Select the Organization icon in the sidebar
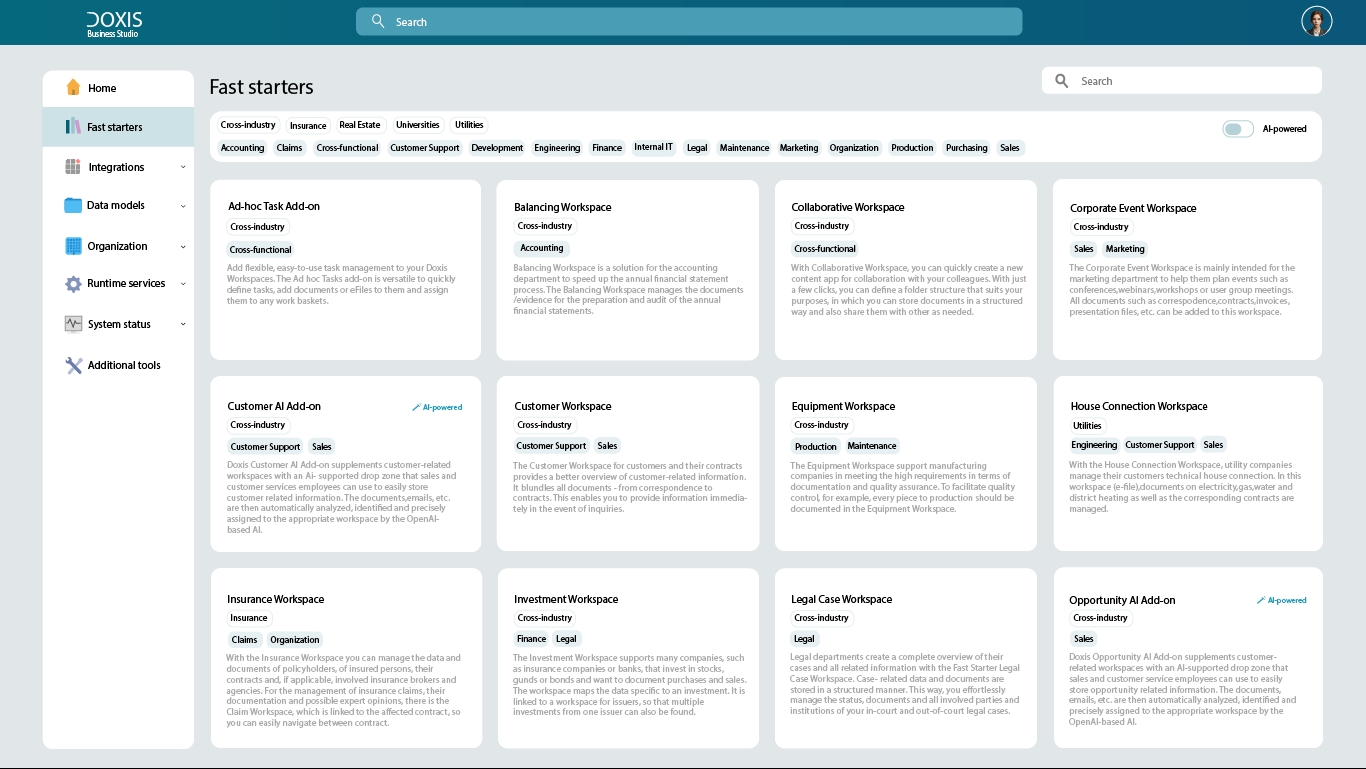 73,246
